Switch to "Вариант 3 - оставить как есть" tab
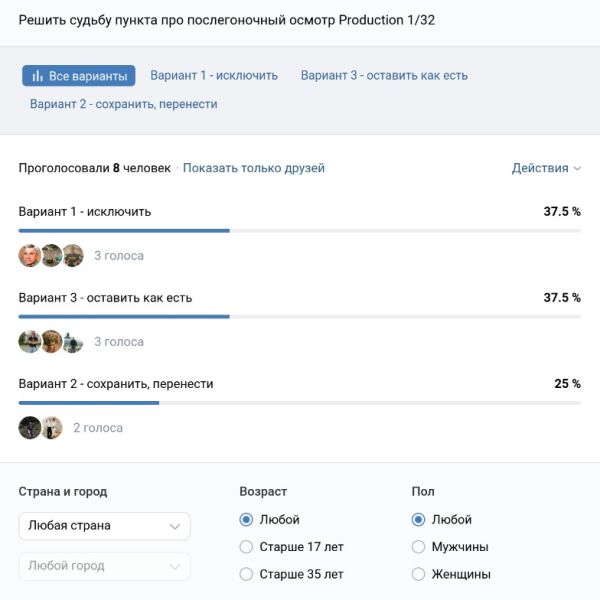Viewport: 600px width, 600px height. (x=384, y=75)
